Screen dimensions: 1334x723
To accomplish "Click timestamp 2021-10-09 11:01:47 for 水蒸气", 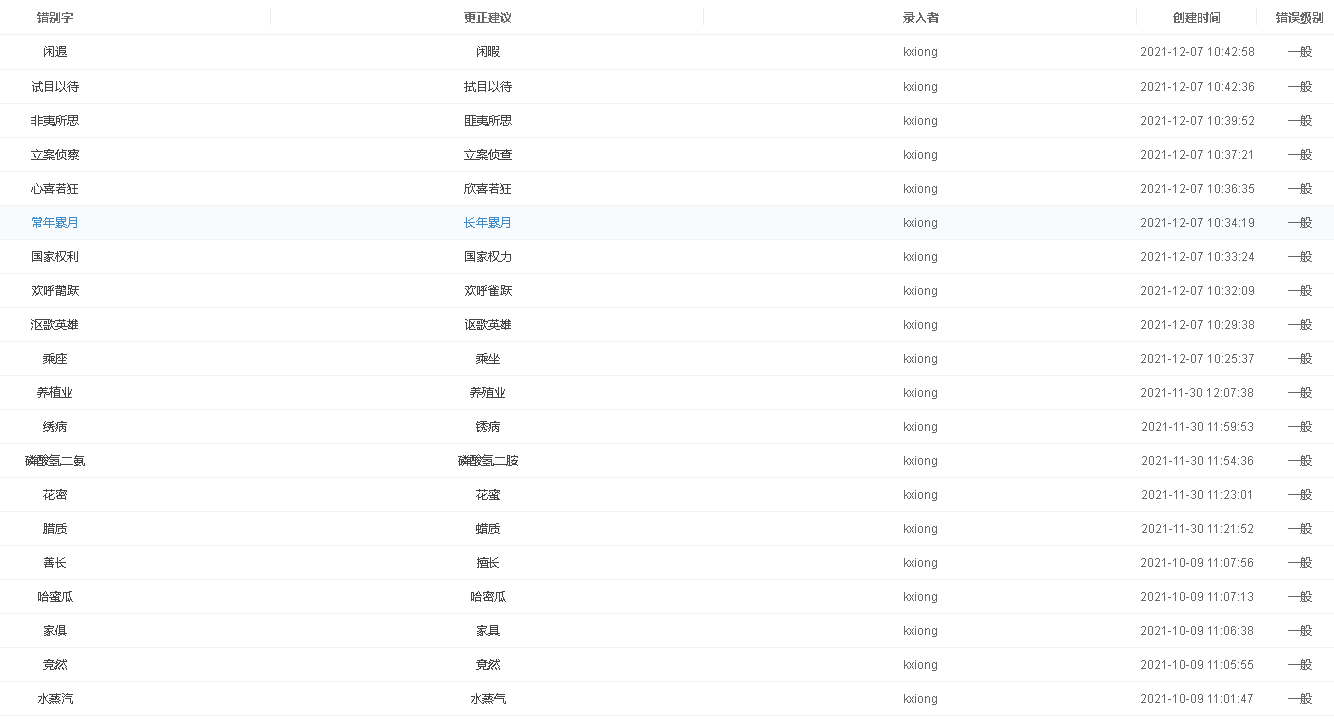I will 1197,698.
